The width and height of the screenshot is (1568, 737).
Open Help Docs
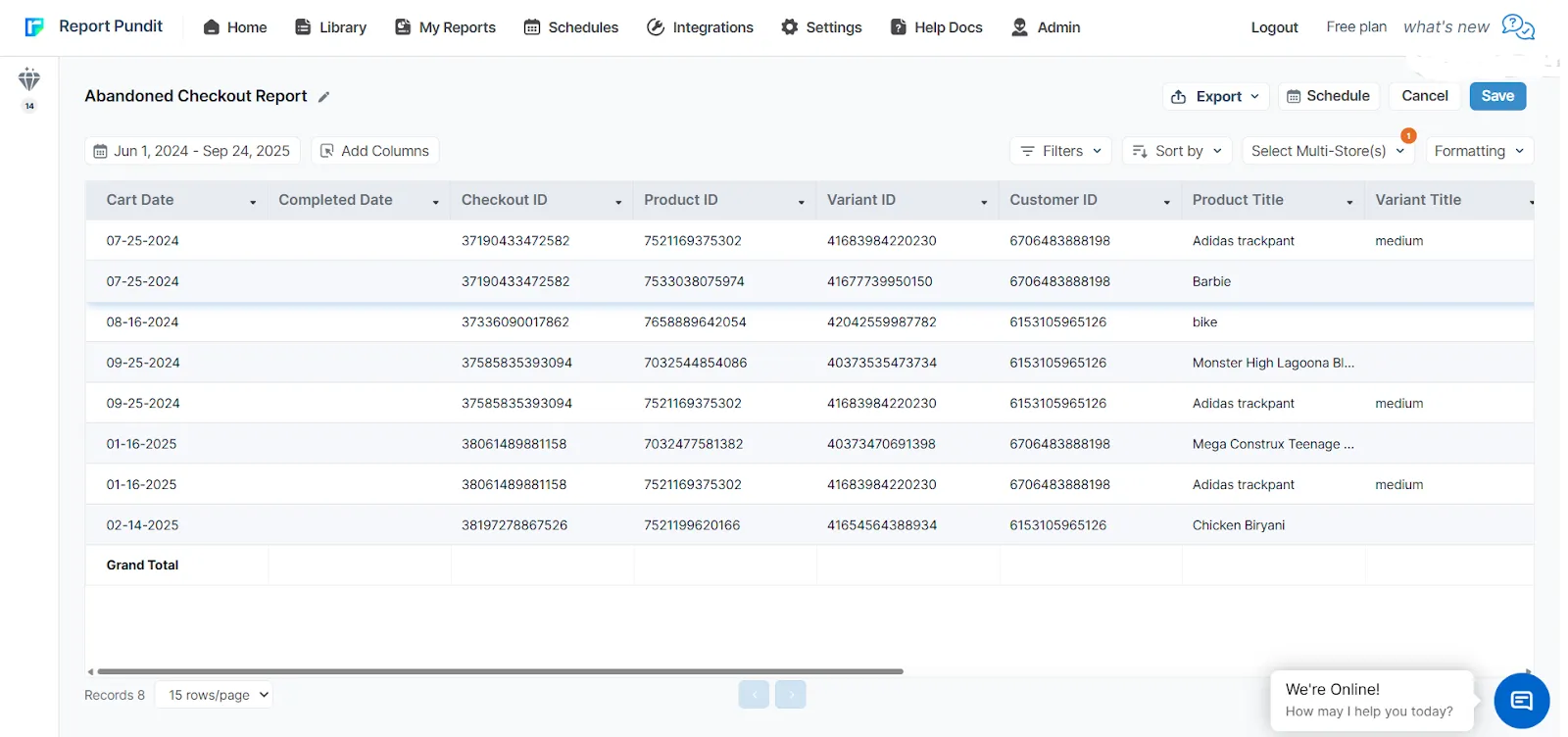[937, 27]
